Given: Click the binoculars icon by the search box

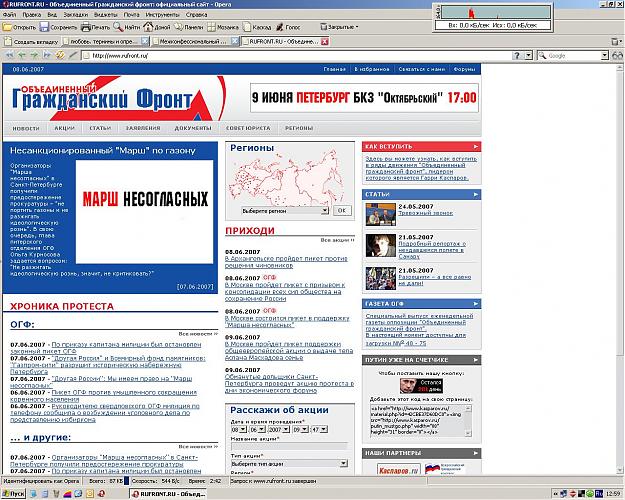Looking at the screenshot, I should click(617, 55).
